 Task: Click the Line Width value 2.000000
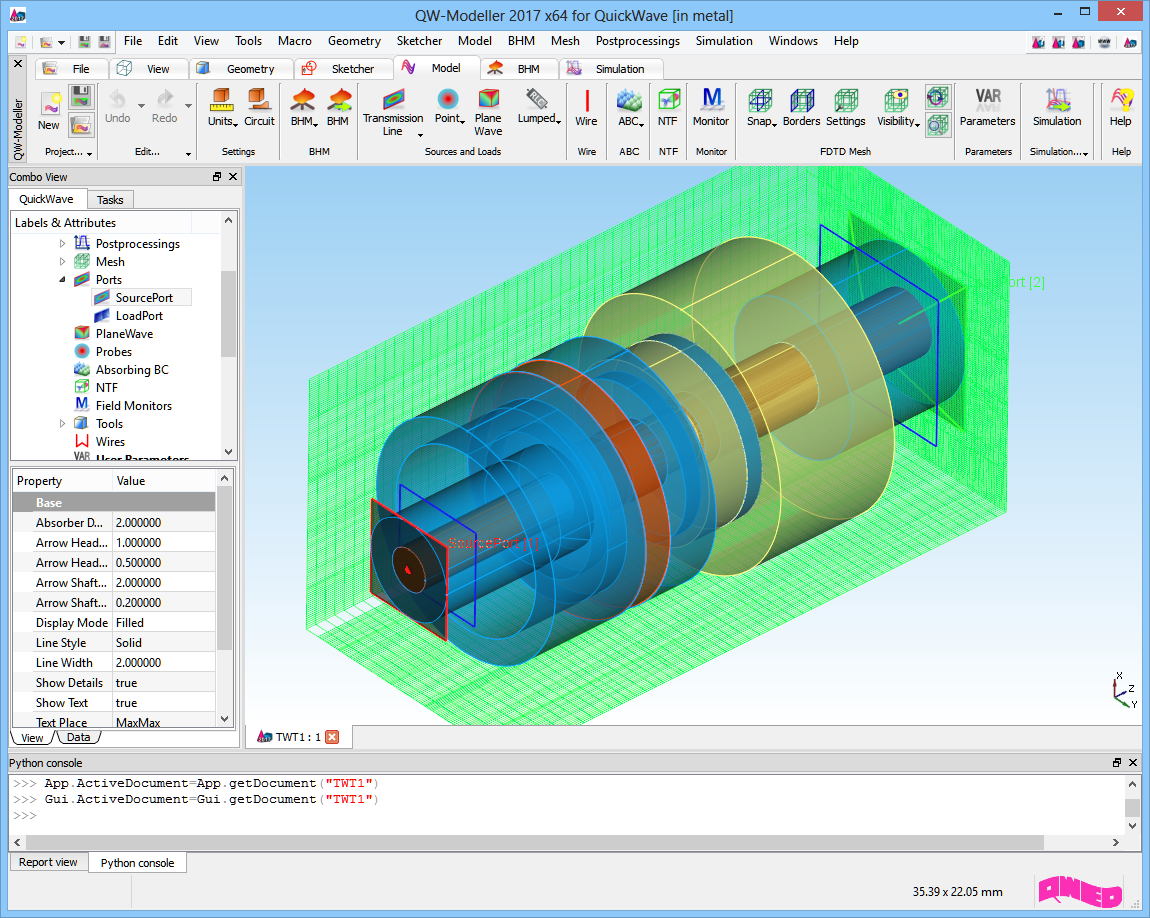coord(164,662)
